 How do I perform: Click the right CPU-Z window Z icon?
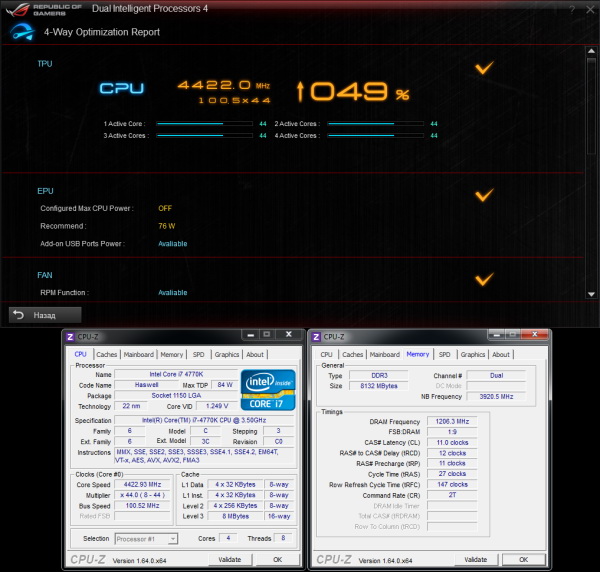(x=316, y=337)
